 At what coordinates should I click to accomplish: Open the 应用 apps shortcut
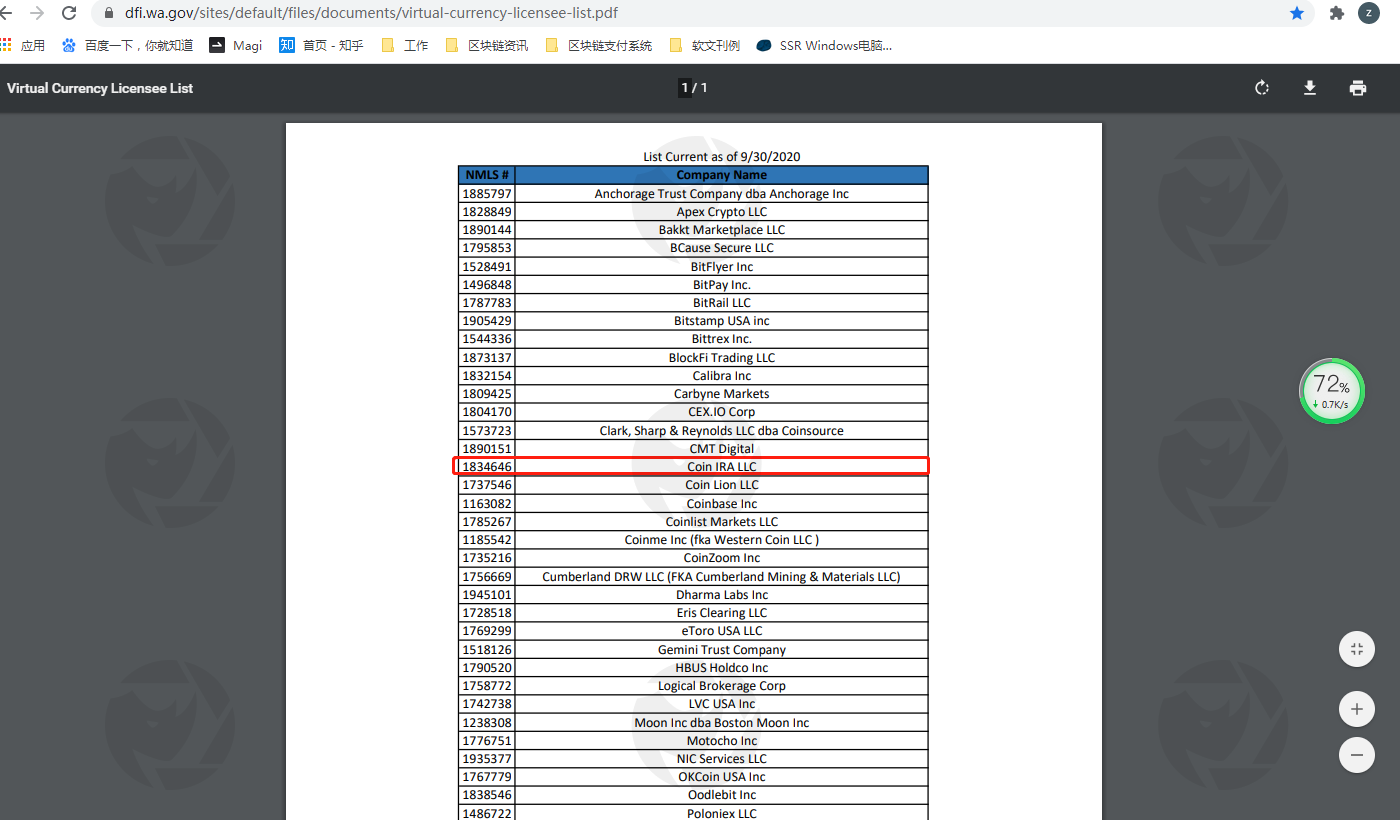[22, 45]
